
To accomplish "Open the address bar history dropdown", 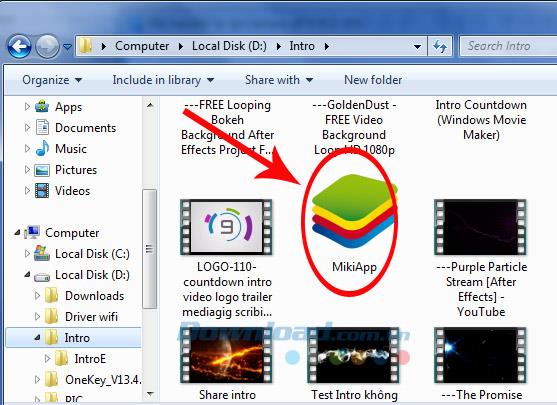I will 418,46.
